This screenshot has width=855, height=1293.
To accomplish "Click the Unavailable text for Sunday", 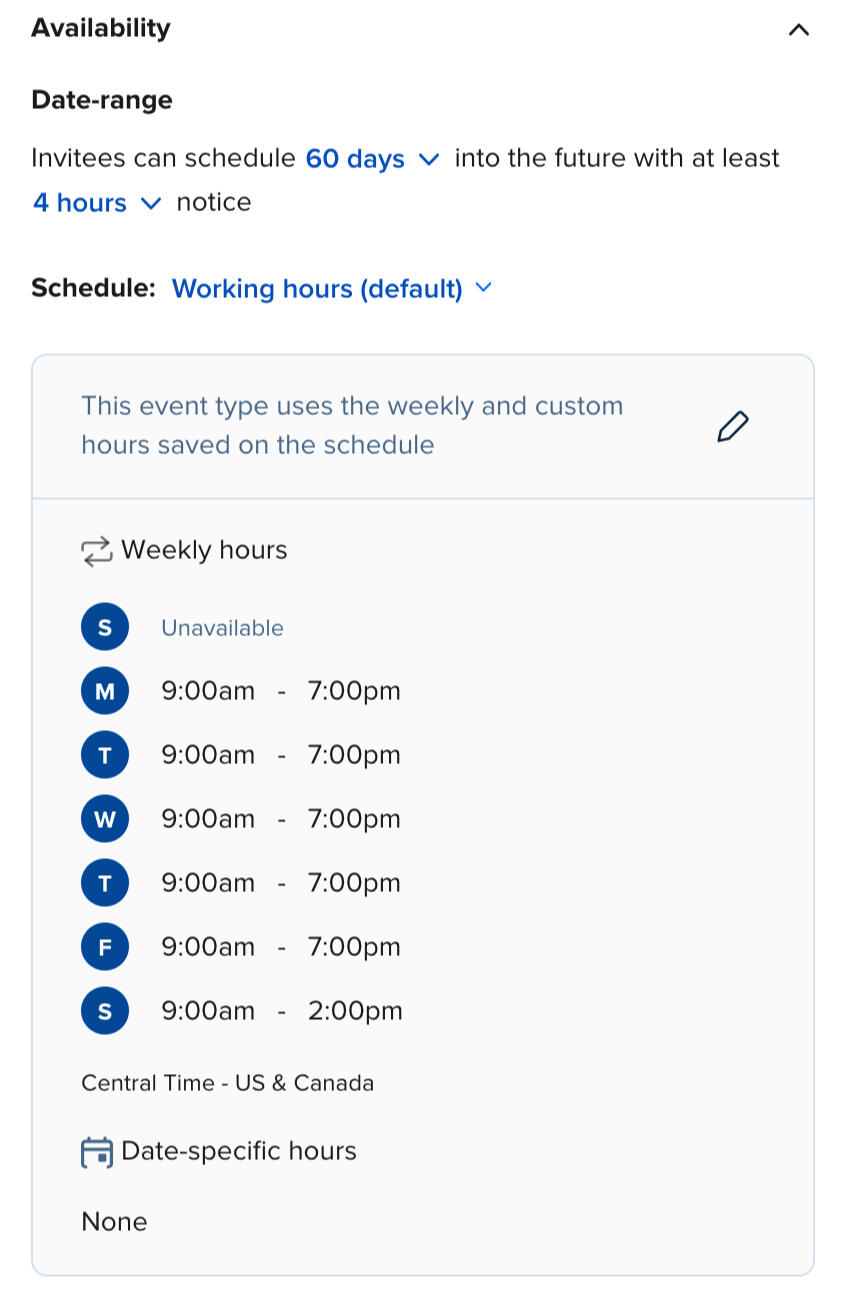I will click(x=222, y=628).
